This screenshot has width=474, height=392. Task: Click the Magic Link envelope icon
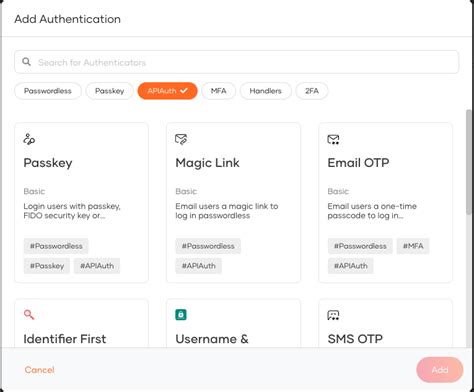click(181, 139)
